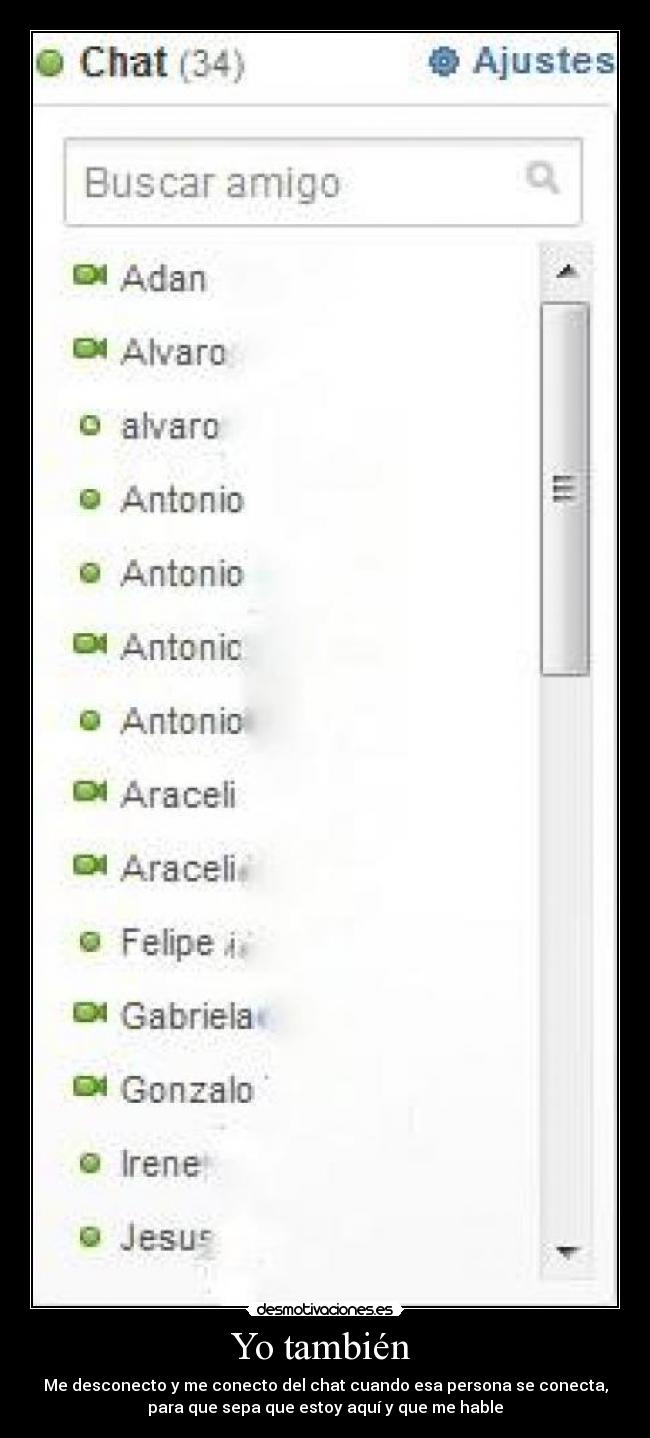
Task: Click the scrollbar down arrow
Action: 567,1250
